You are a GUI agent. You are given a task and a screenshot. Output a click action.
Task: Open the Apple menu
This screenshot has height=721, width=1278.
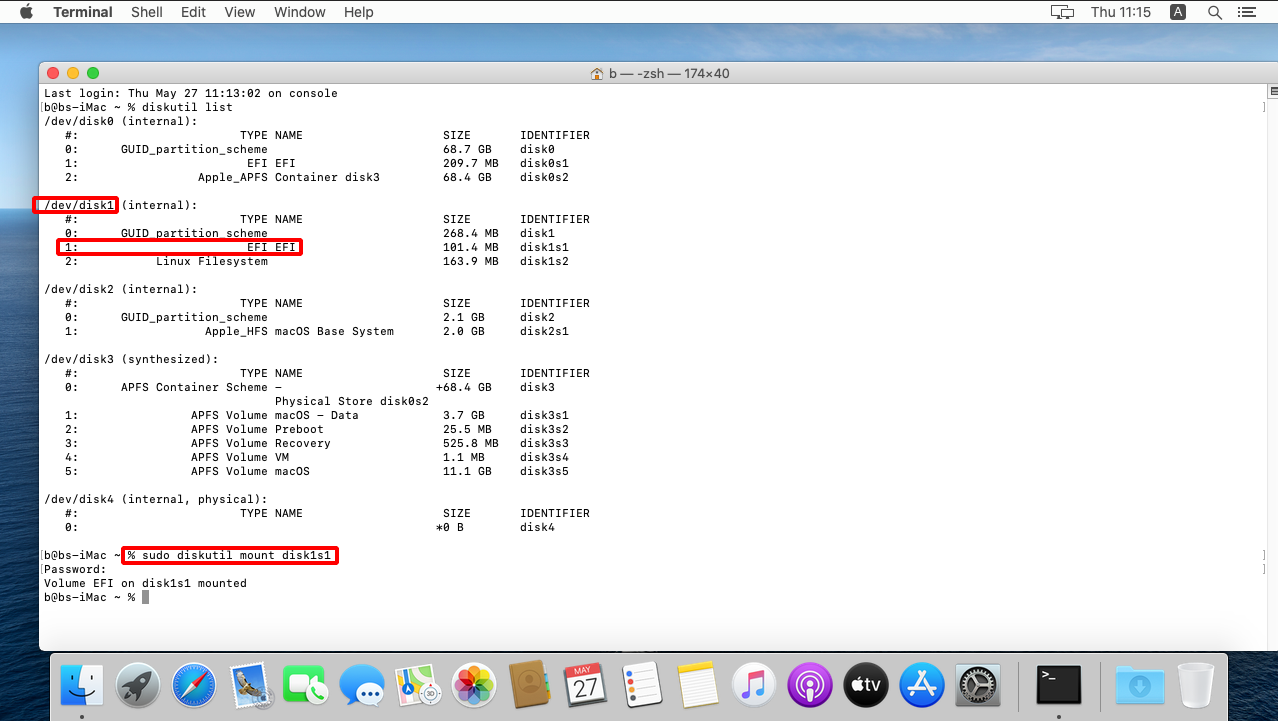tap(26, 12)
